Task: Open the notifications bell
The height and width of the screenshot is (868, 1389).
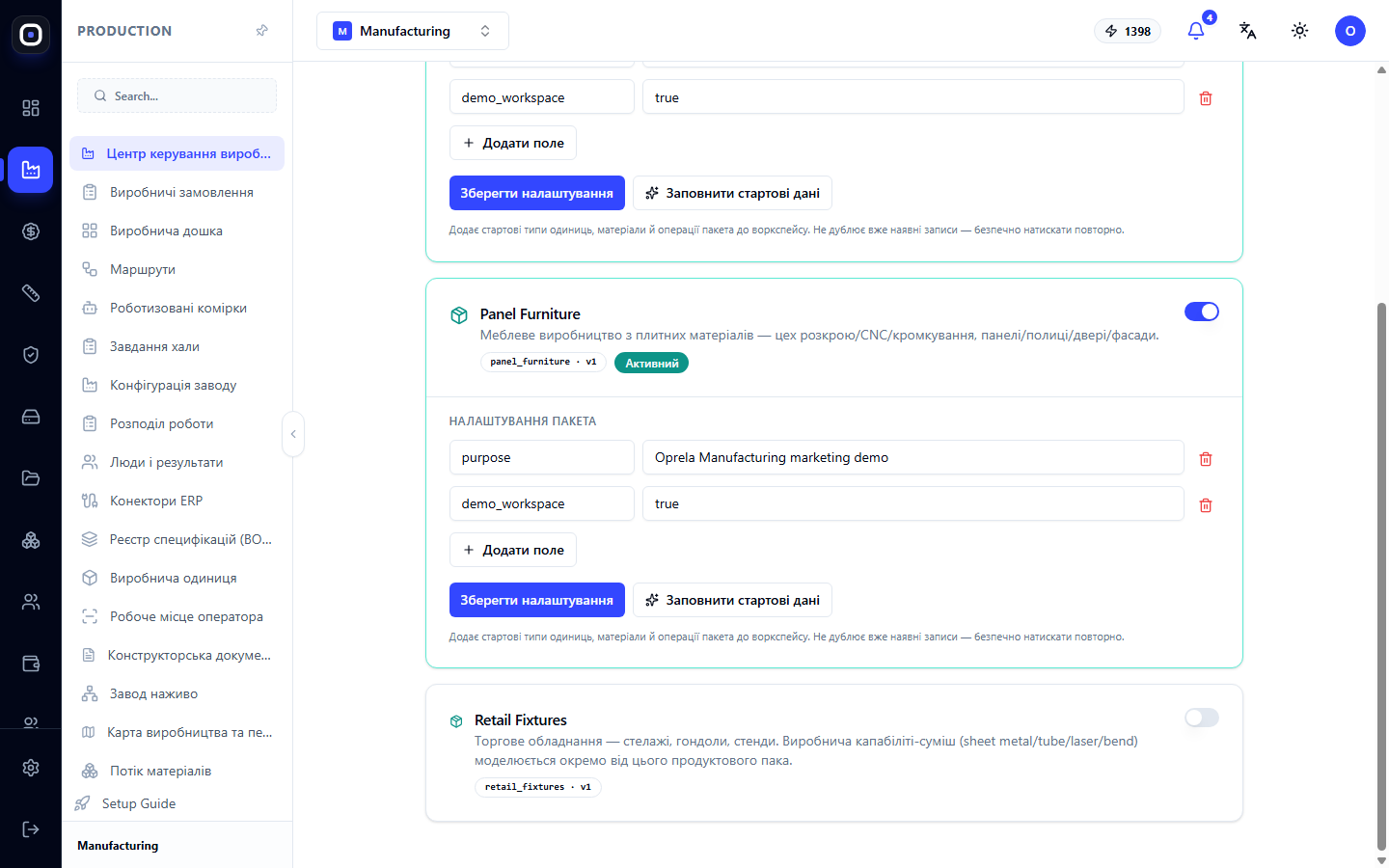Action: (x=1196, y=31)
